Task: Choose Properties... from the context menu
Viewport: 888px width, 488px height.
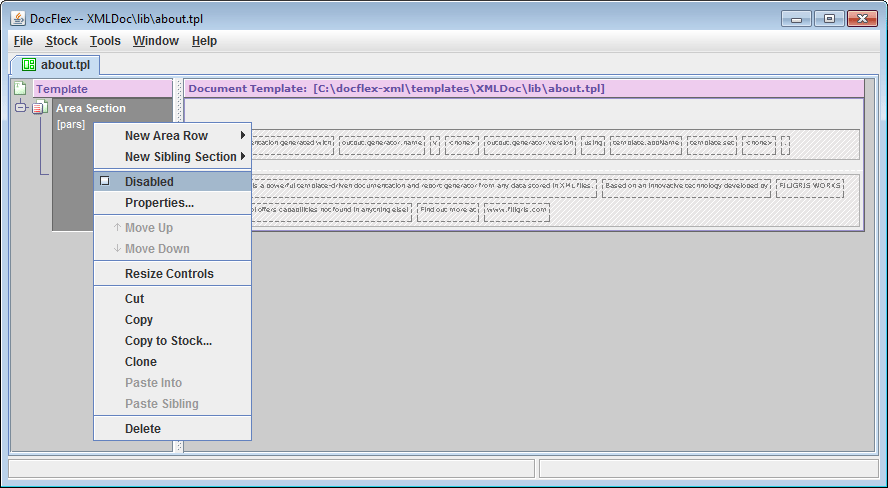Action: coord(159,203)
